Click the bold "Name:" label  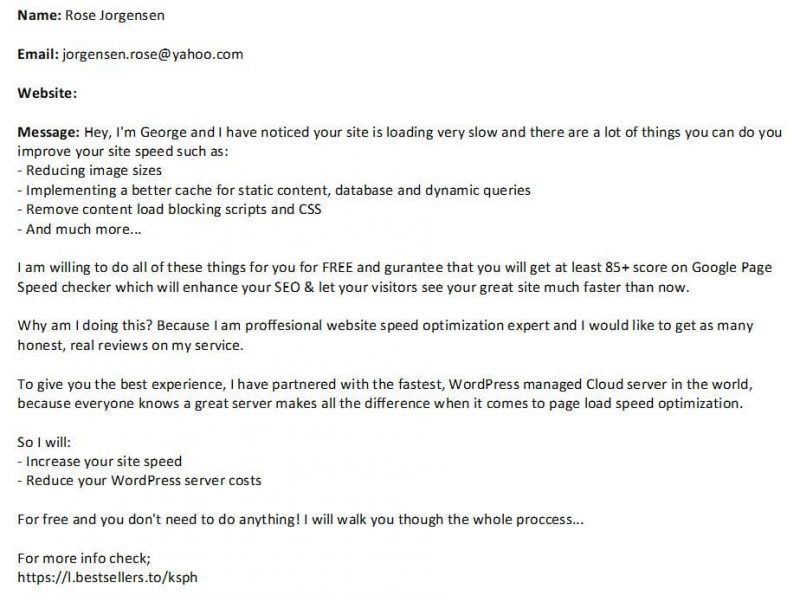pyautogui.click(x=39, y=16)
